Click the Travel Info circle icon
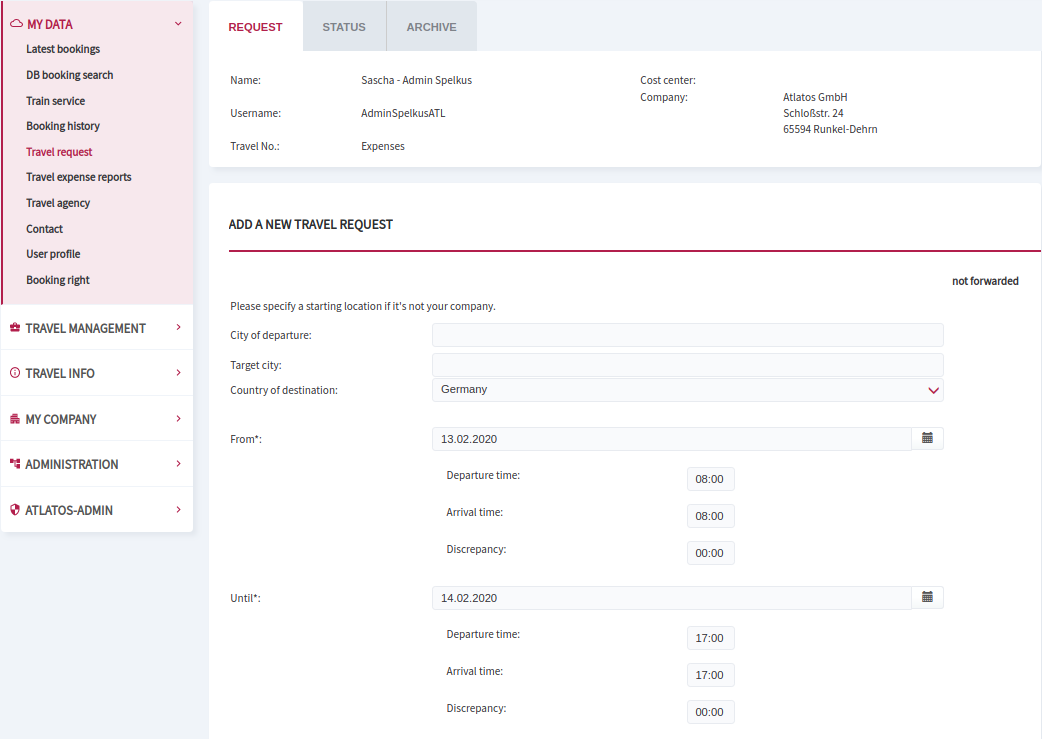The width and height of the screenshot is (1042, 739). [15, 373]
